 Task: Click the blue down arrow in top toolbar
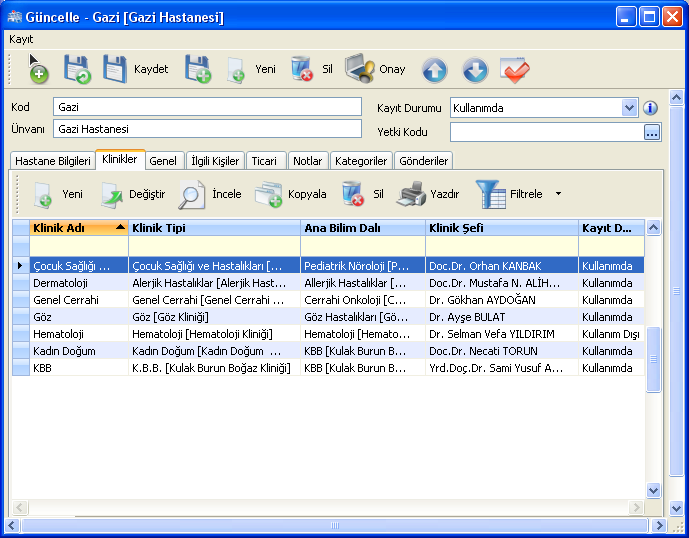[x=475, y=70]
